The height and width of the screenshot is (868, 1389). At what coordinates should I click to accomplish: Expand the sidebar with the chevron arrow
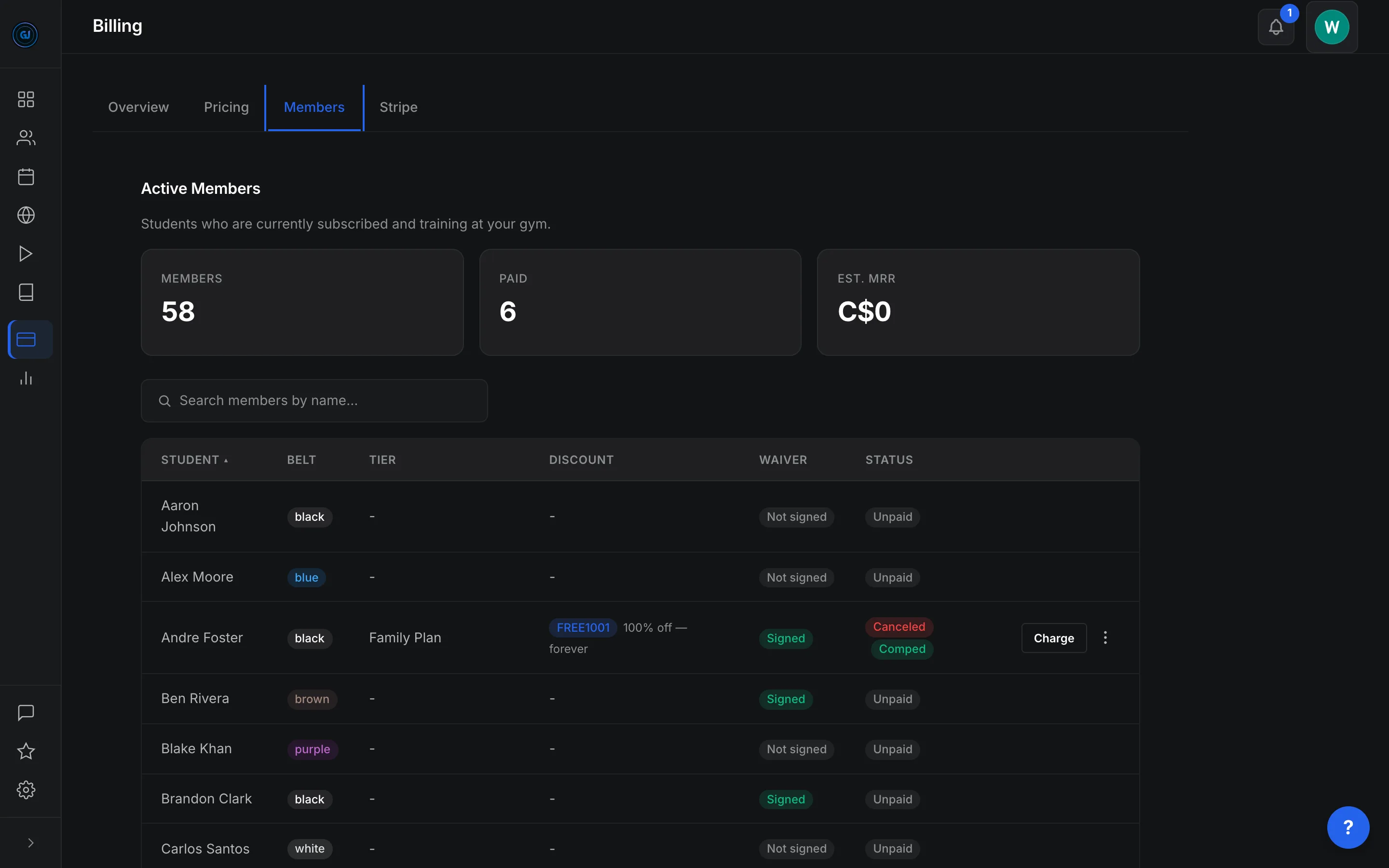pos(30,843)
